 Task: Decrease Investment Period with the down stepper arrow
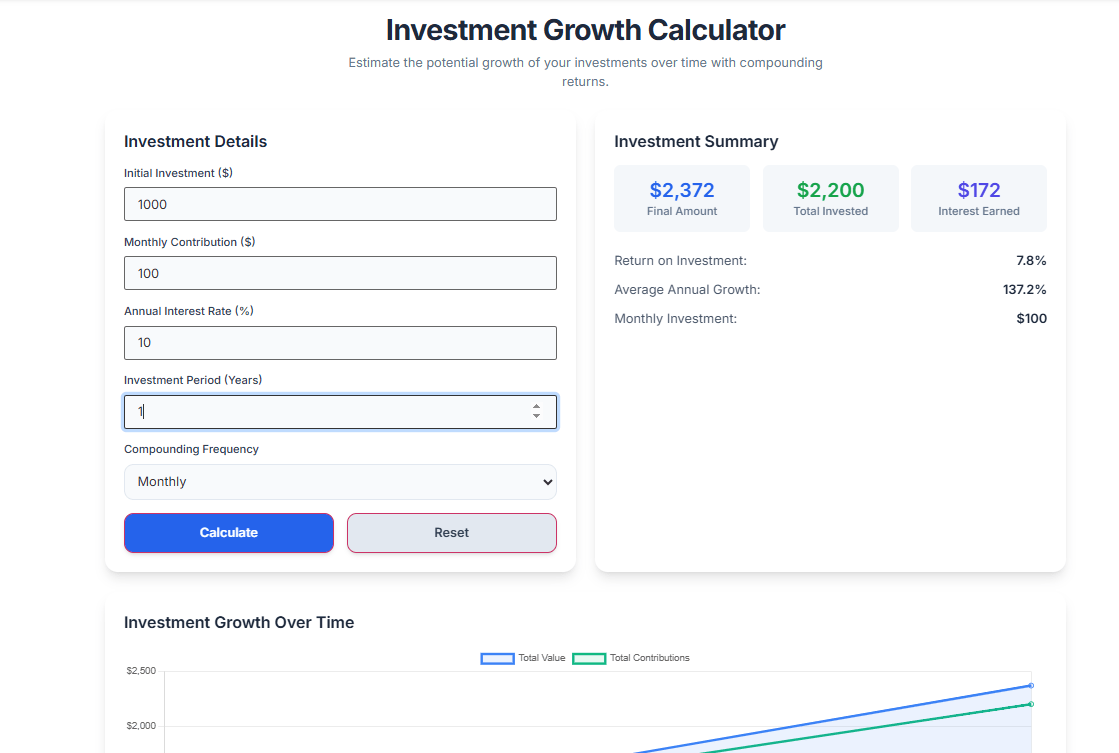coord(538,417)
